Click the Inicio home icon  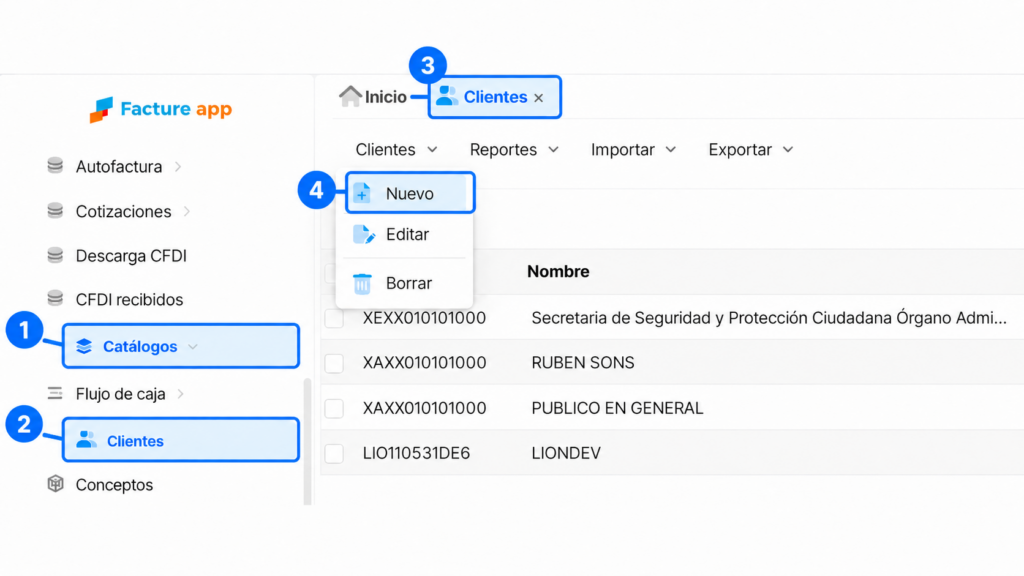350,96
